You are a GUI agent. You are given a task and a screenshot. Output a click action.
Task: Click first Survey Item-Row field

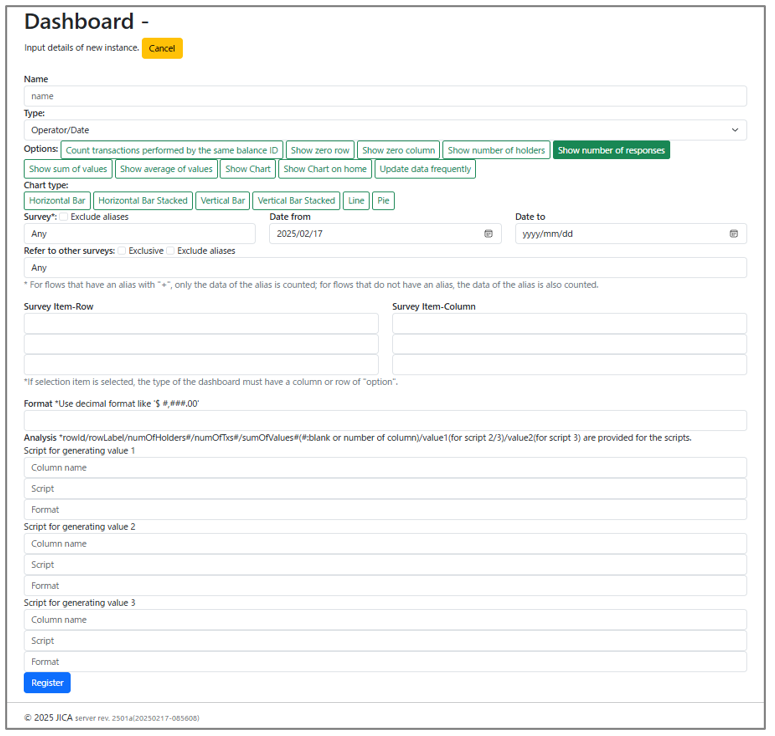tap(201, 323)
